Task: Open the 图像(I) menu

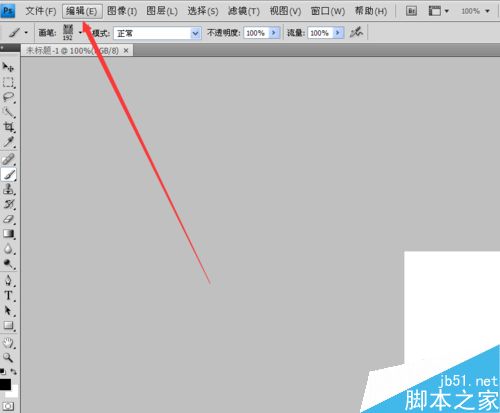Action: tap(122, 11)
